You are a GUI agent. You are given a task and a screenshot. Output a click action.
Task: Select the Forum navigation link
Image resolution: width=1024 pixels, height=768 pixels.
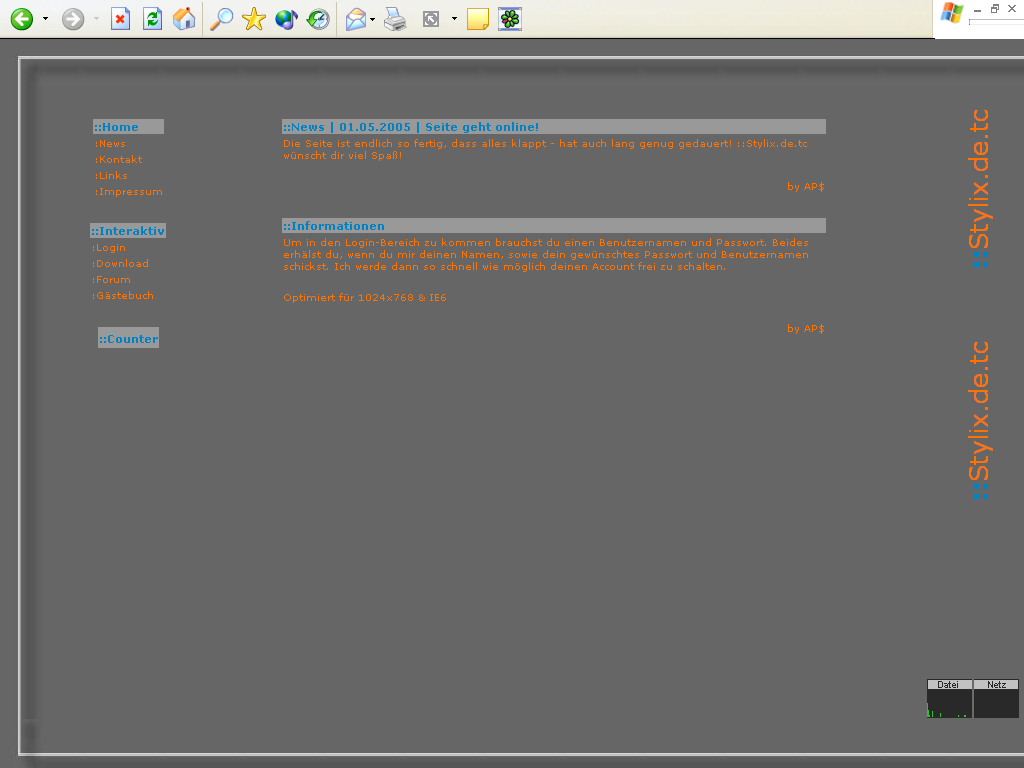pos(113,280)
